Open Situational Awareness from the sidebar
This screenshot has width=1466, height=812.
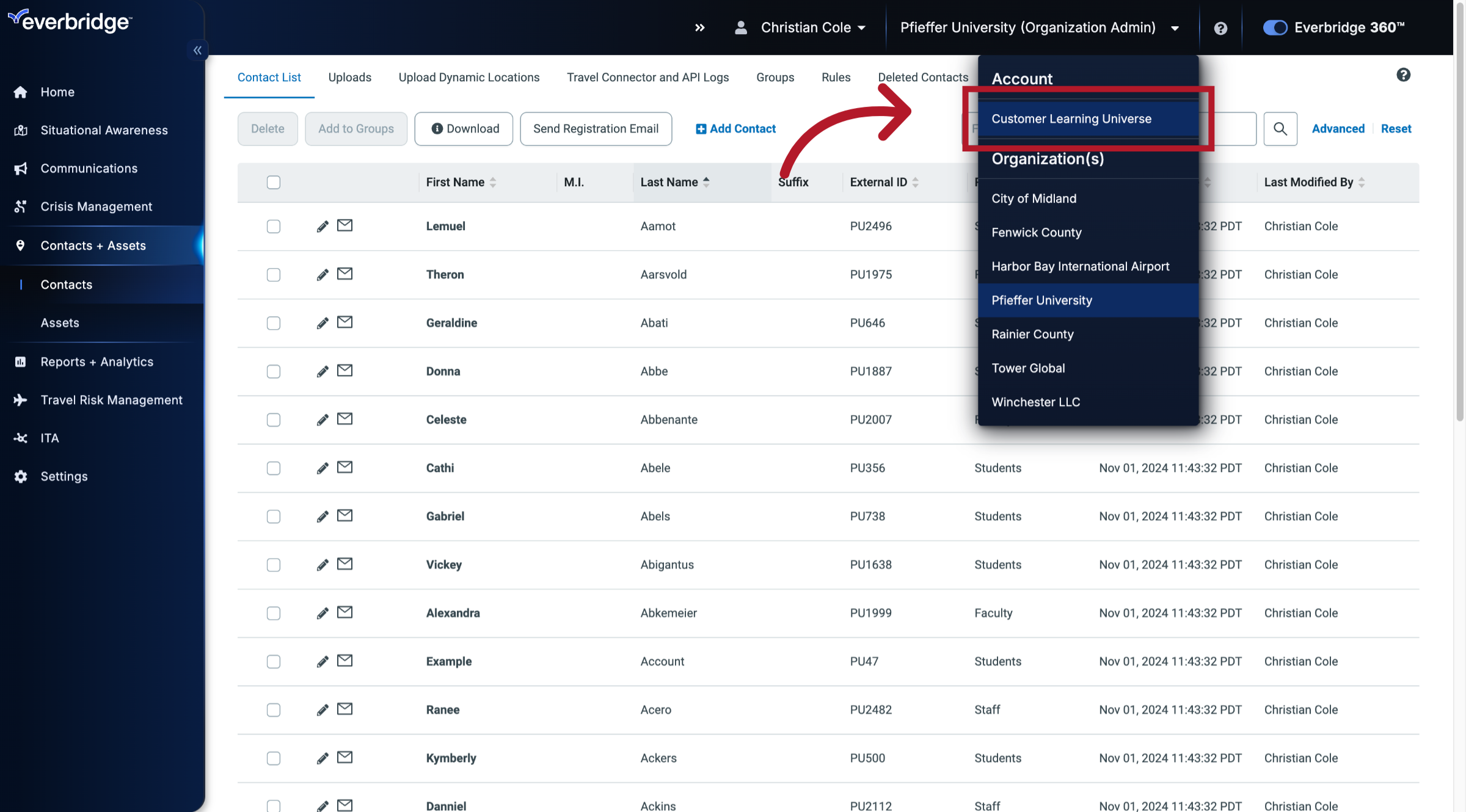coord(104,130)
